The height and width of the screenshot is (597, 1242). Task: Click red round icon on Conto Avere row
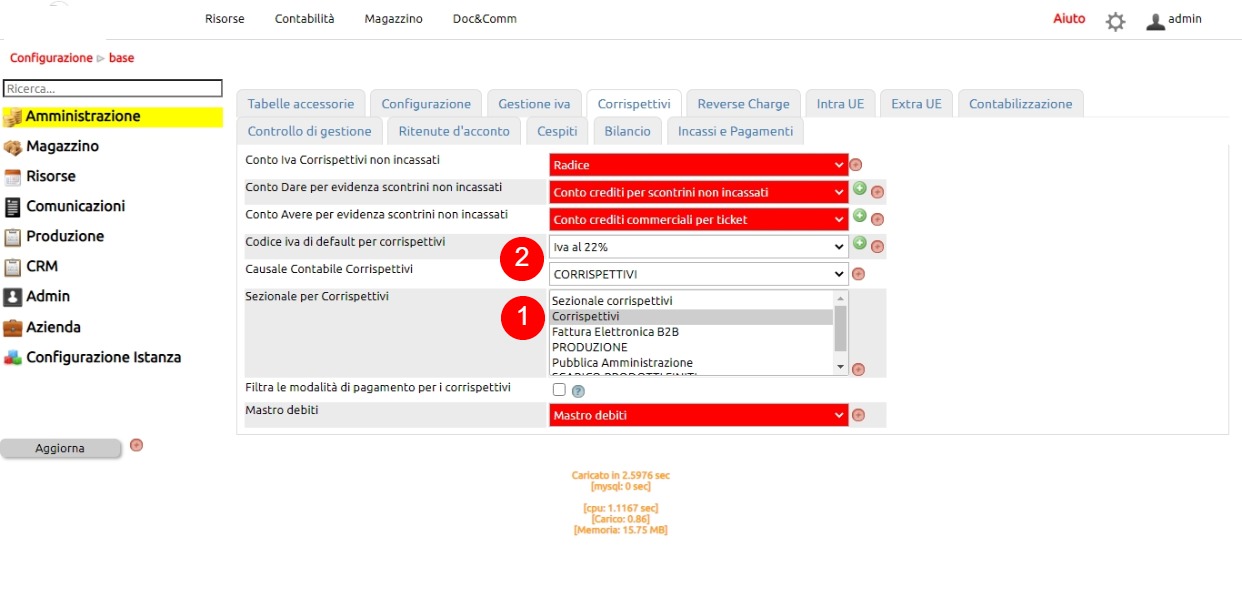tap(877, 219)
